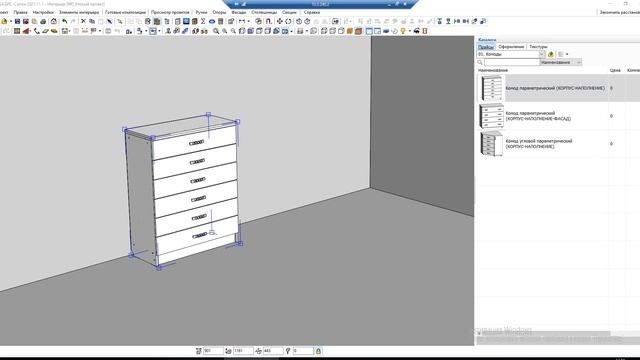Click the 'Наименование' column header
This screenshot has height=360, width=640.
coord(493,70)
